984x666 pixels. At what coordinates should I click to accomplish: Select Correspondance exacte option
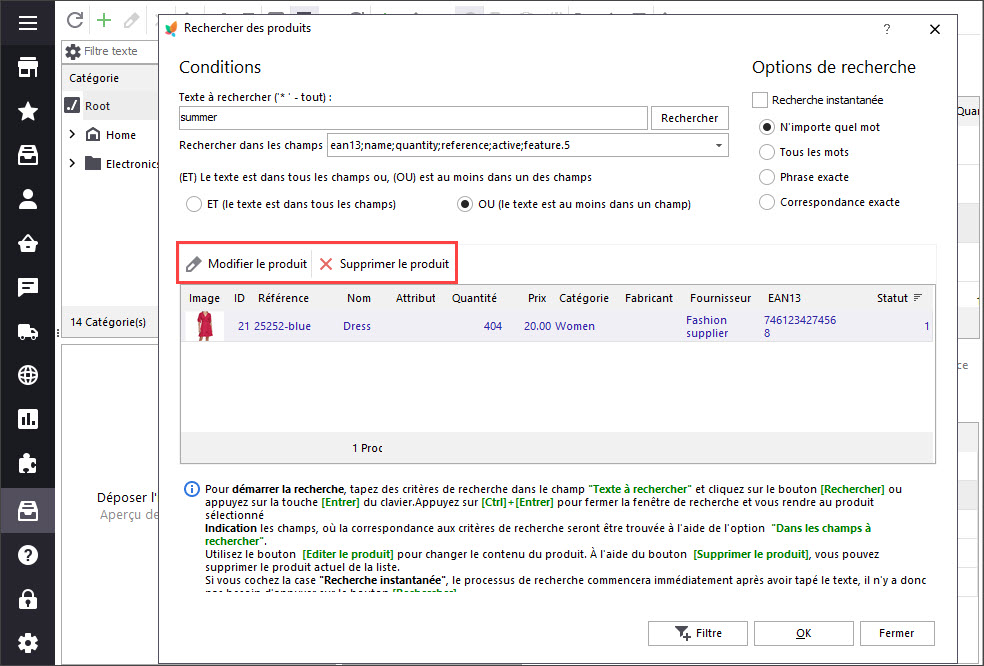click(766, 202)
